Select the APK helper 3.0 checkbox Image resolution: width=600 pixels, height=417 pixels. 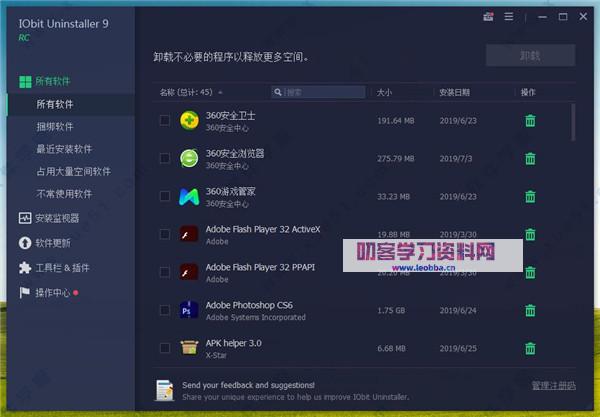tap(165, 348)
